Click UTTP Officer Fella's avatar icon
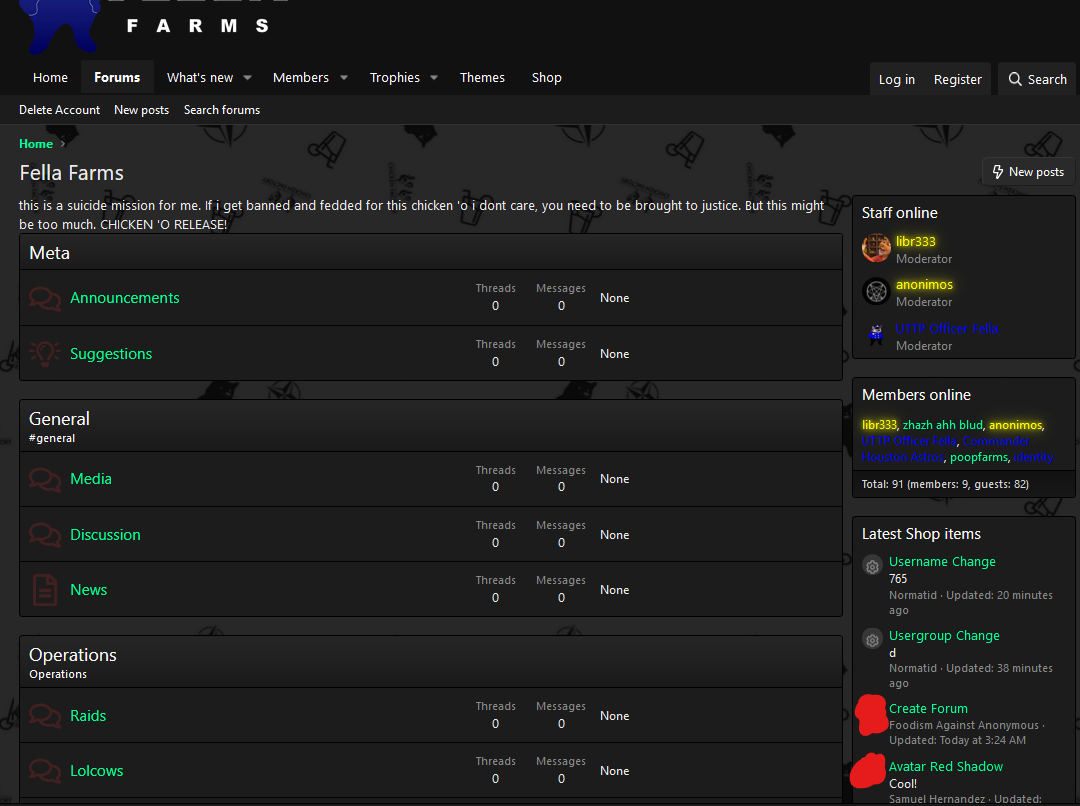 pyautogui.click(x=876, y=335)
